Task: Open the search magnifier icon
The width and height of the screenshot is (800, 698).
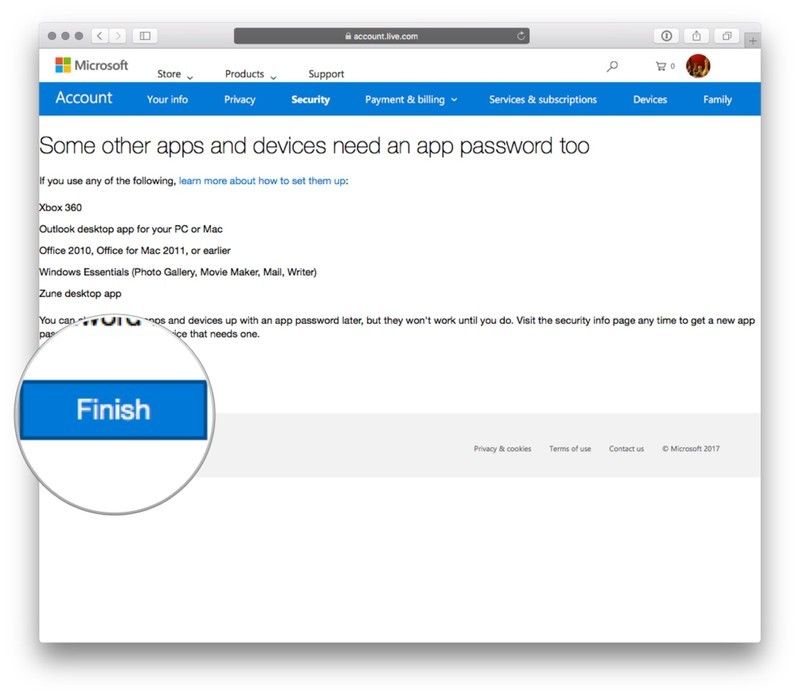Action: coord(612,67)
